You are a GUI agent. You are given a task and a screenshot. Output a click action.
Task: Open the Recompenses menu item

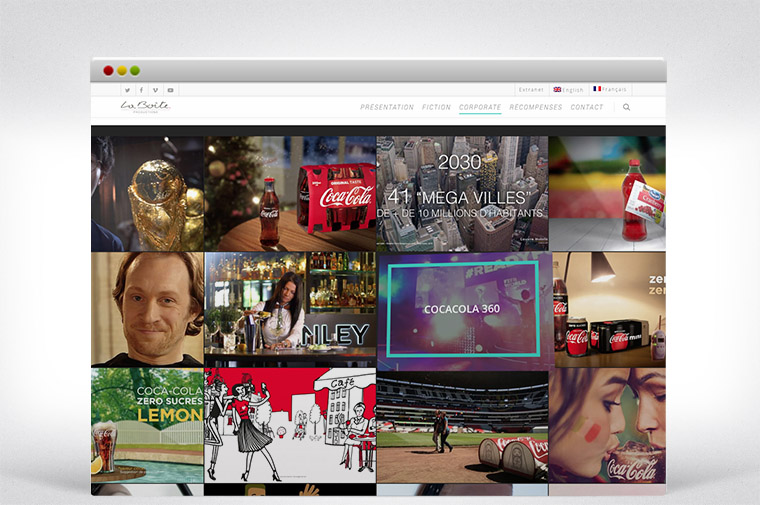pyautogui.click(x=536, y=107)
